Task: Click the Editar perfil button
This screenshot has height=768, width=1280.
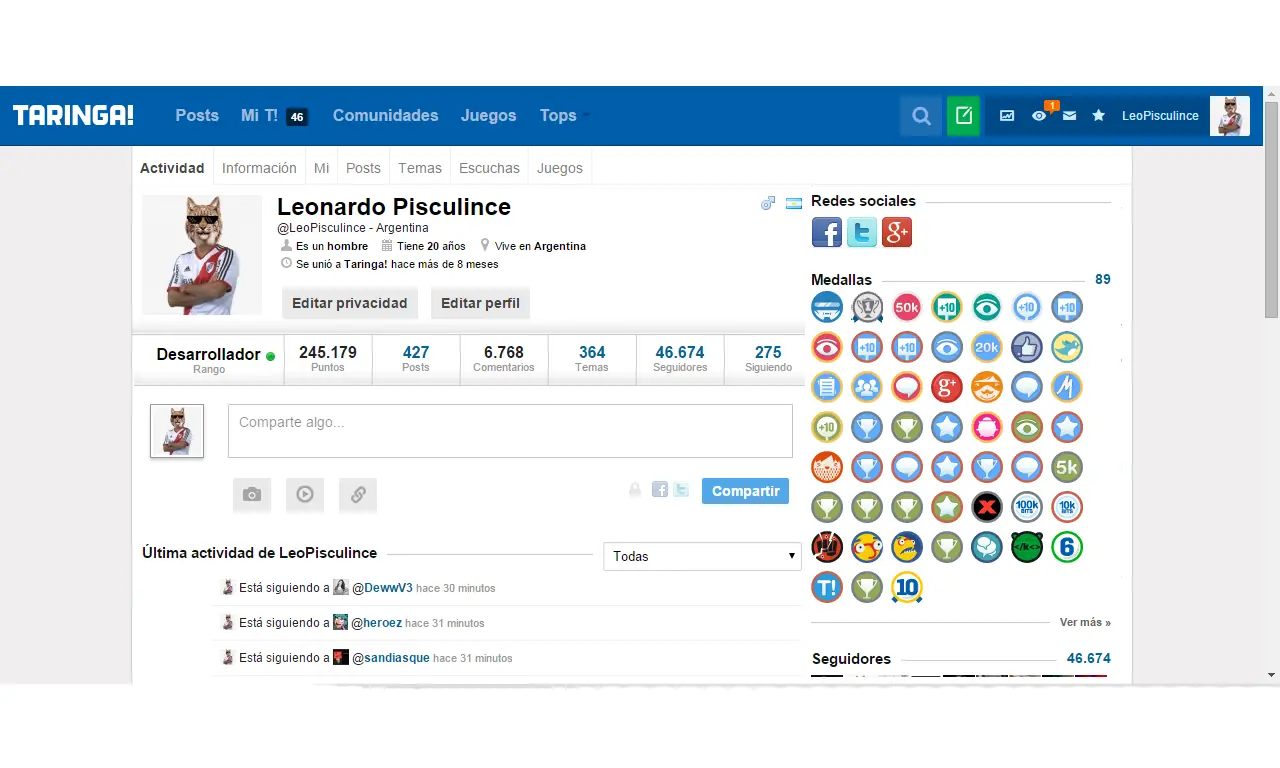Action: [x=480, y=303]
